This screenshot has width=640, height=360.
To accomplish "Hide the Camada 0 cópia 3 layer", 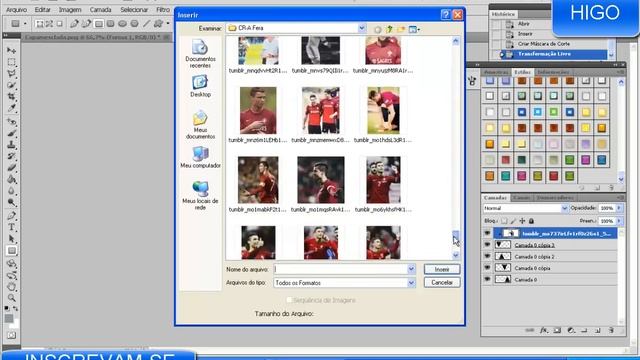I will 487,245.
